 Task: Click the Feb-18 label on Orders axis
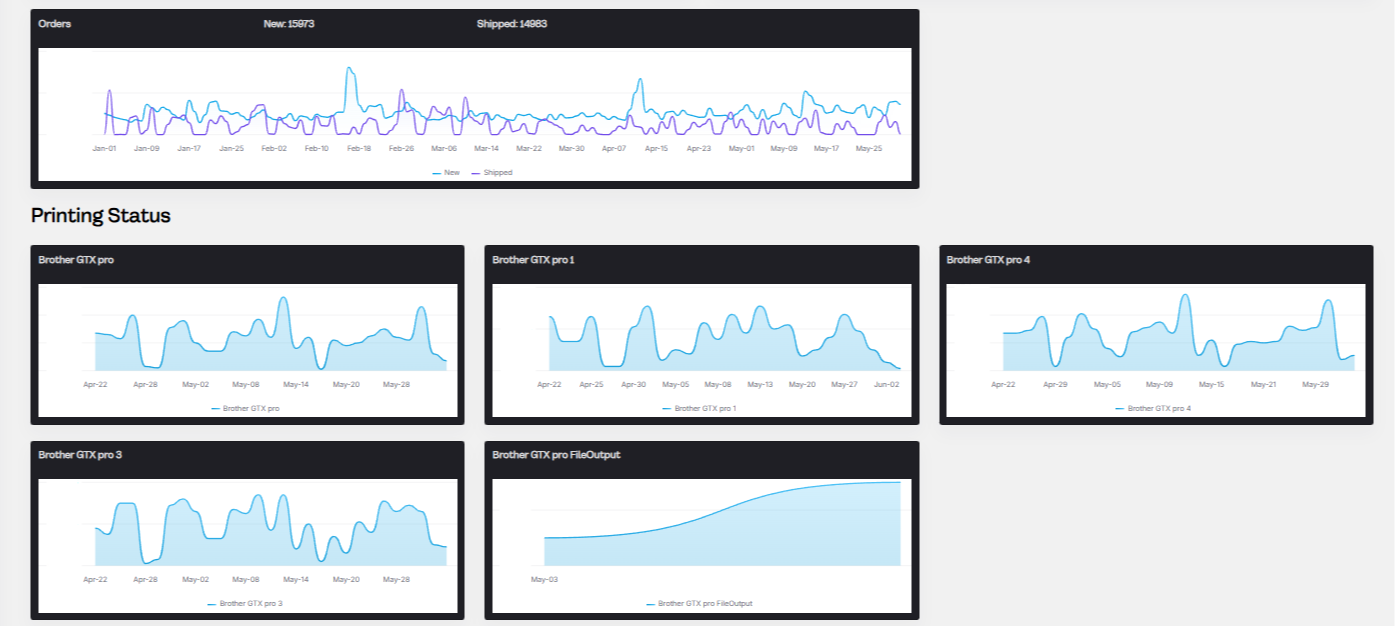(359, 148)
